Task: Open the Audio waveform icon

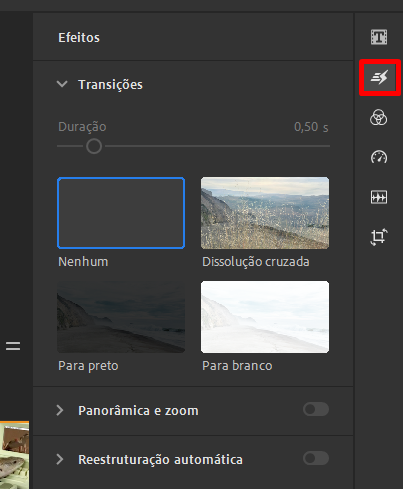Action: click(x=379, y=197)
